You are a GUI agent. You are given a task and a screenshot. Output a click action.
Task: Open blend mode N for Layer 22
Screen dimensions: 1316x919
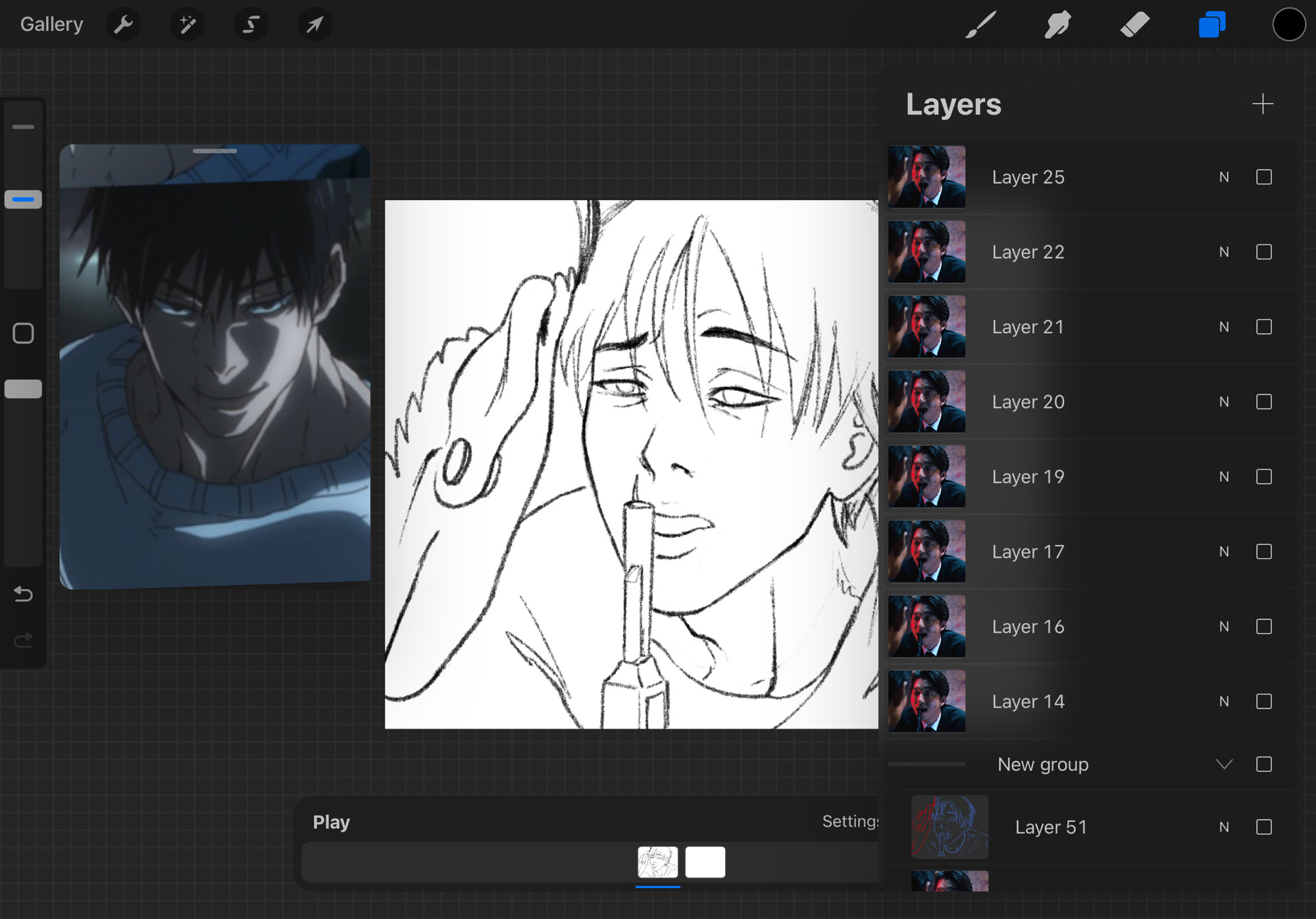(x=1224, y=252)
